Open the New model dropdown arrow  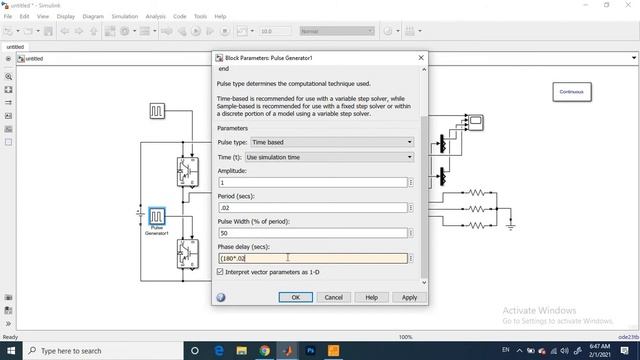[x=18, y=31]
